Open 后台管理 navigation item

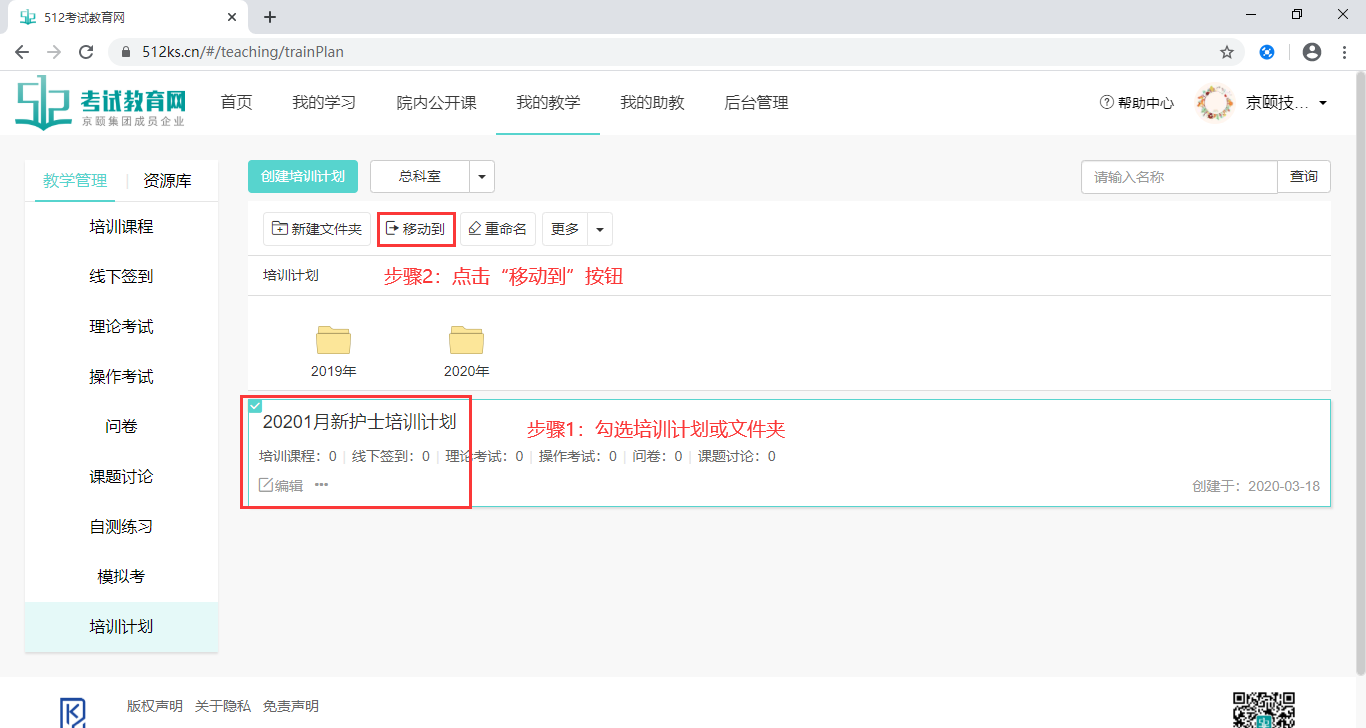[756, 102]
